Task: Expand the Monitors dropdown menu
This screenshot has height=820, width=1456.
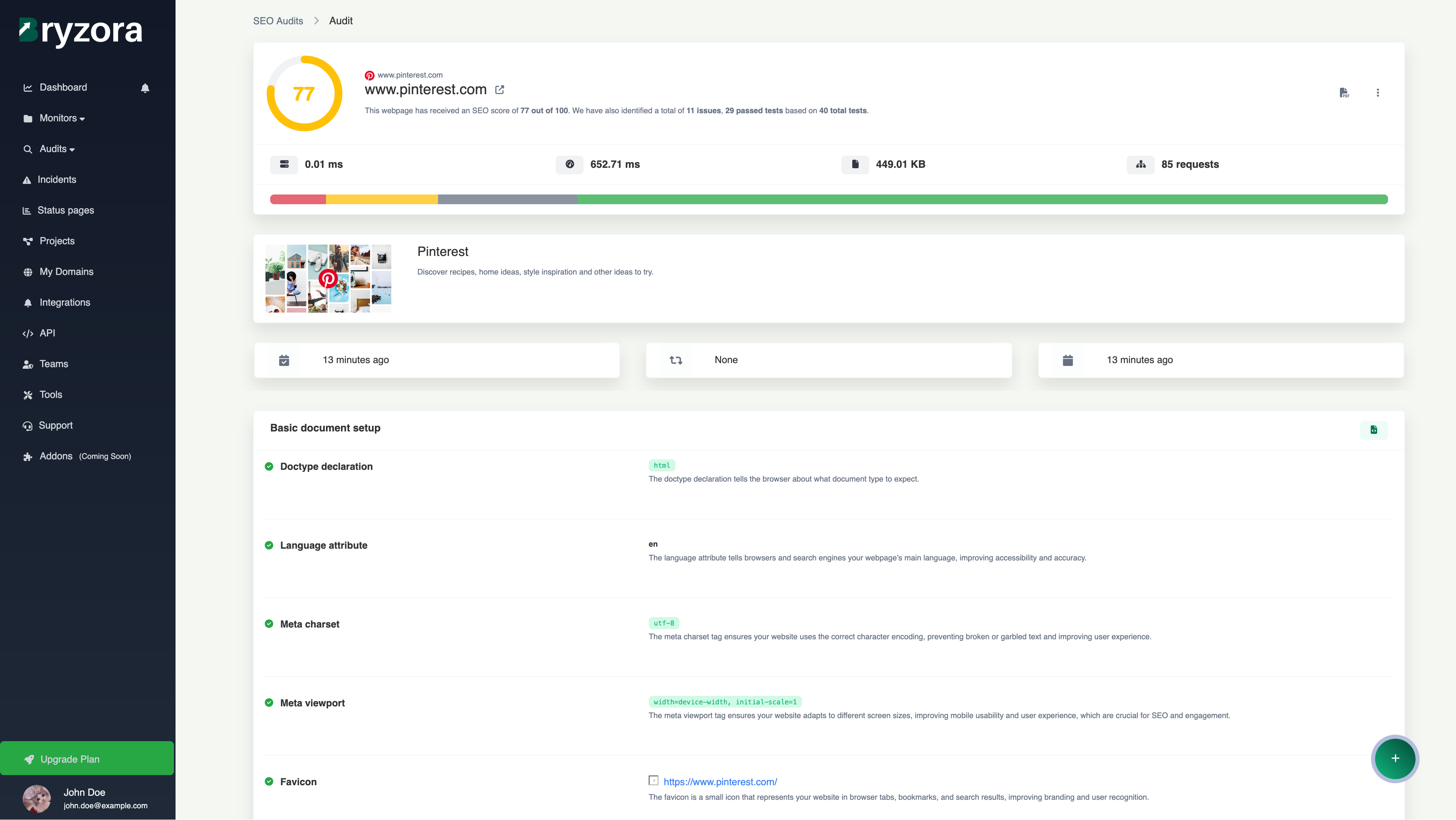Action: click(62, 118)
